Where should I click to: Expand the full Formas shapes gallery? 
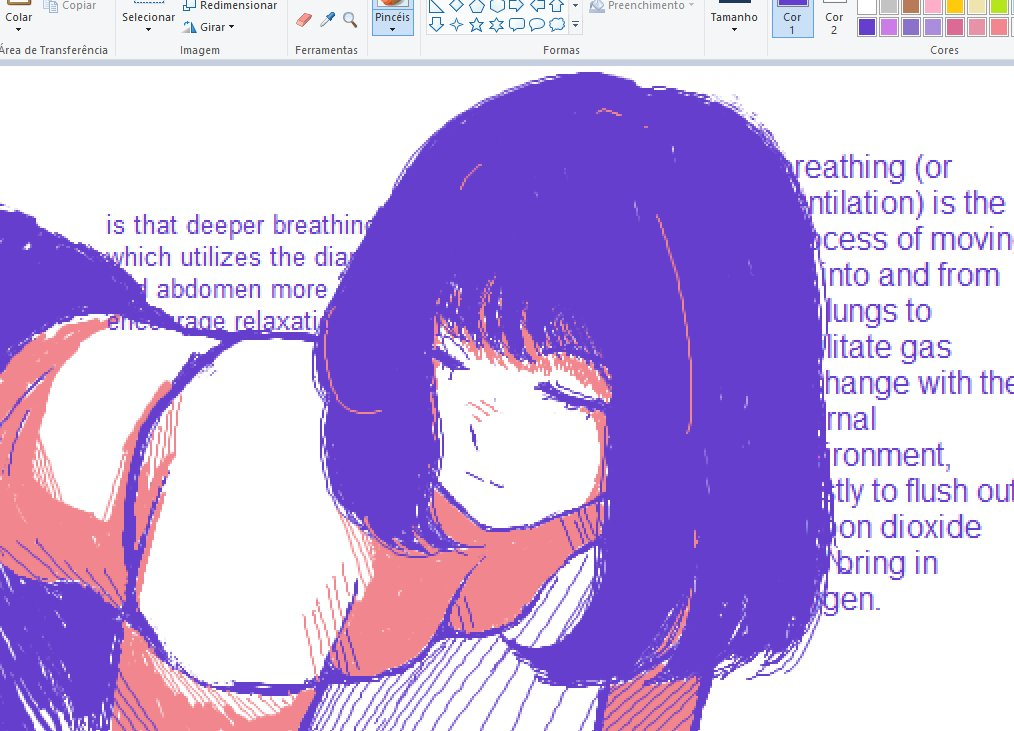click(575, 25)
